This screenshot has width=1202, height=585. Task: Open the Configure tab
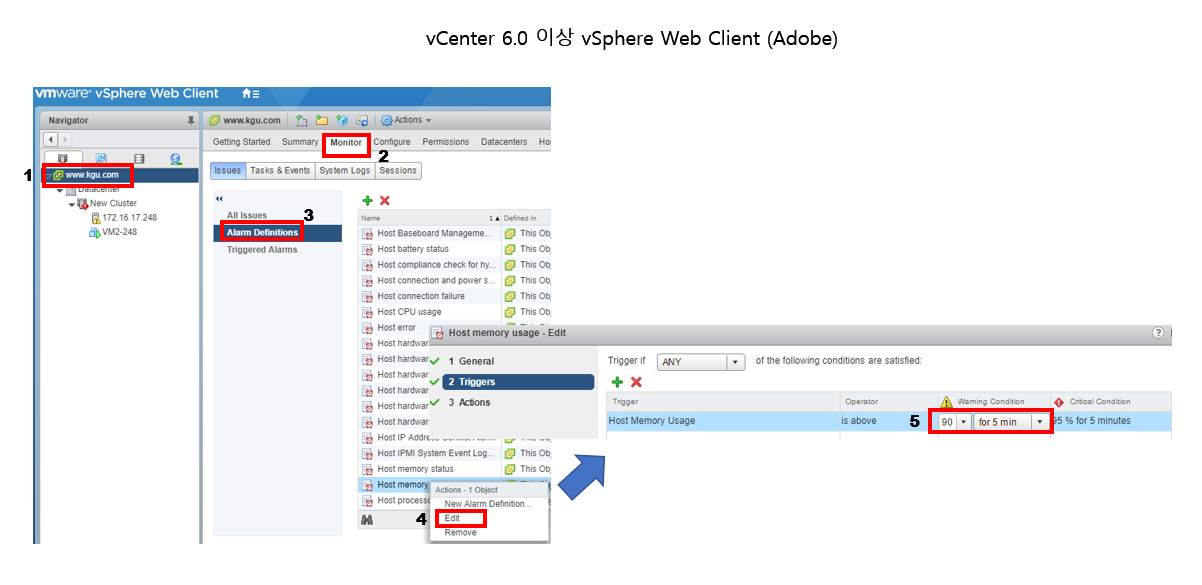(392, 142)
